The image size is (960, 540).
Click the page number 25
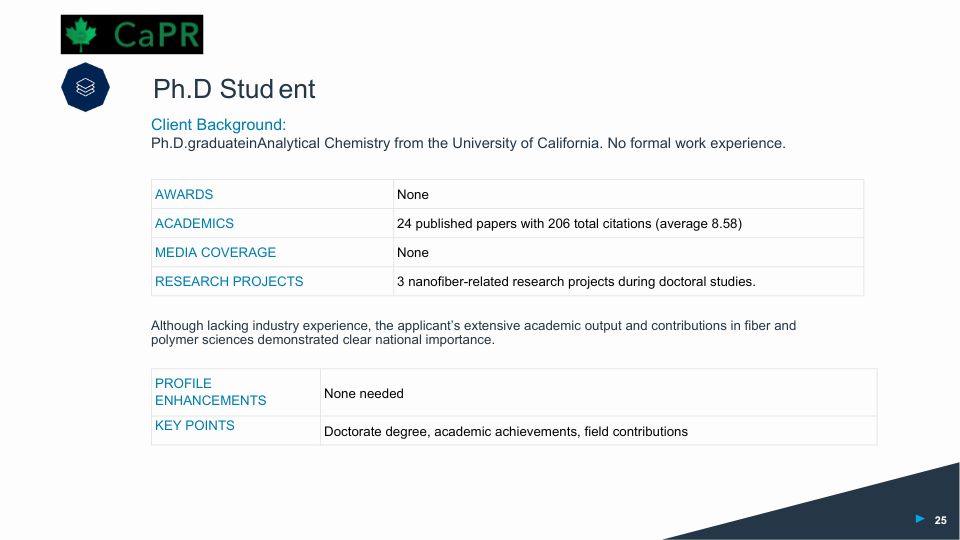point(940,520)
